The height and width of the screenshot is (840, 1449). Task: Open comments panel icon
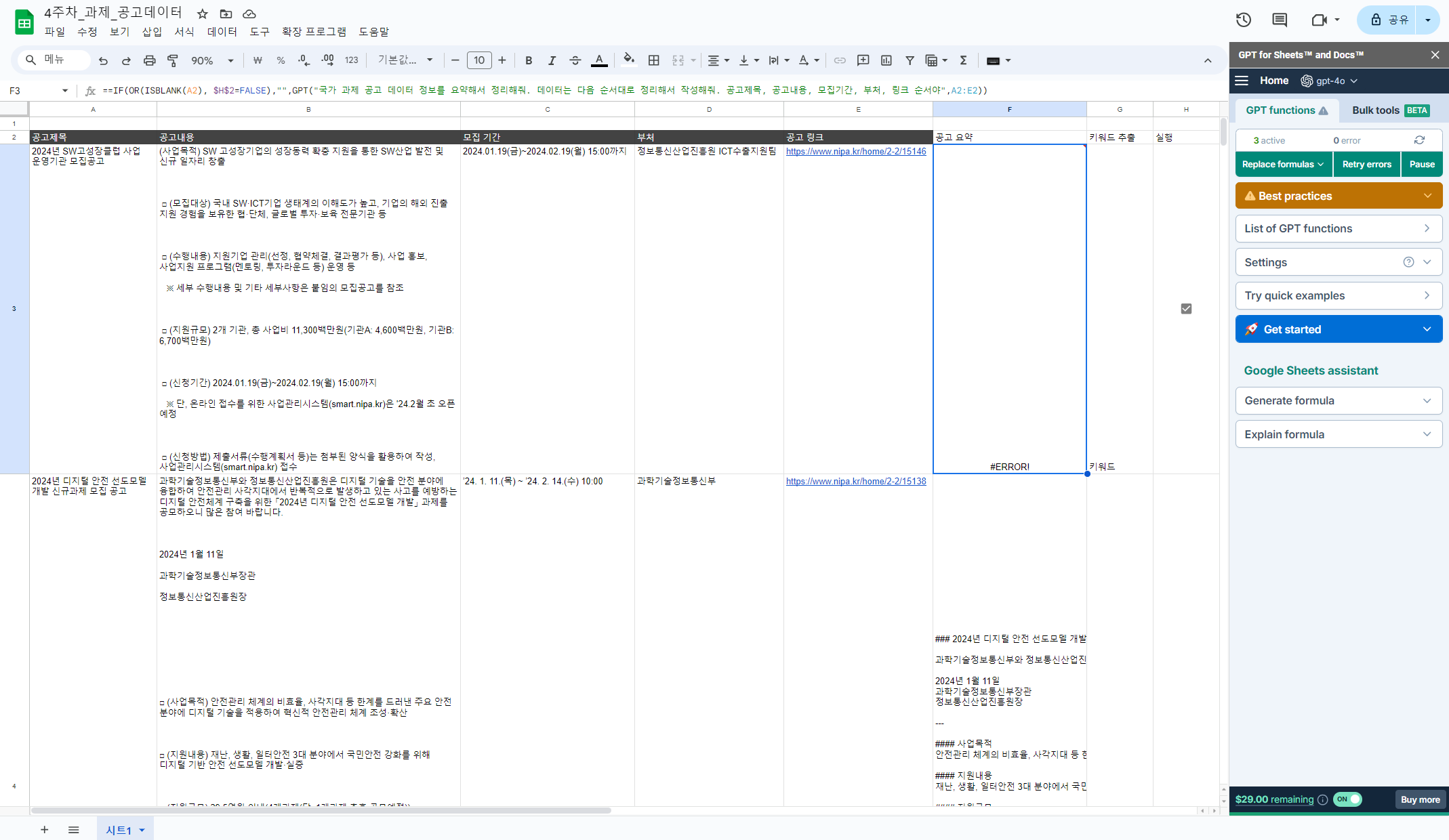pos(1280,20)
